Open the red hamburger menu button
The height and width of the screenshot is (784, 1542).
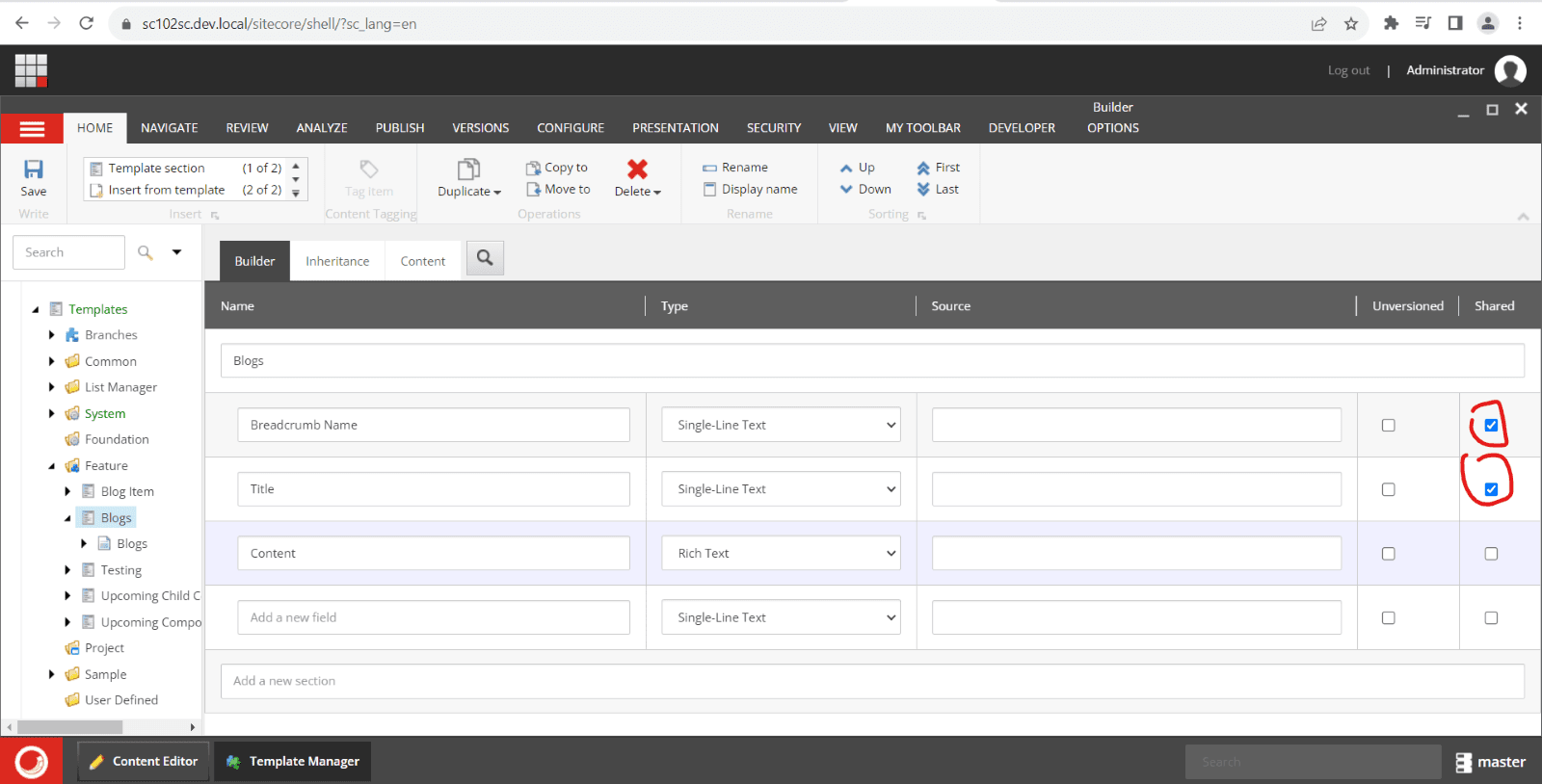pos(32,129)
